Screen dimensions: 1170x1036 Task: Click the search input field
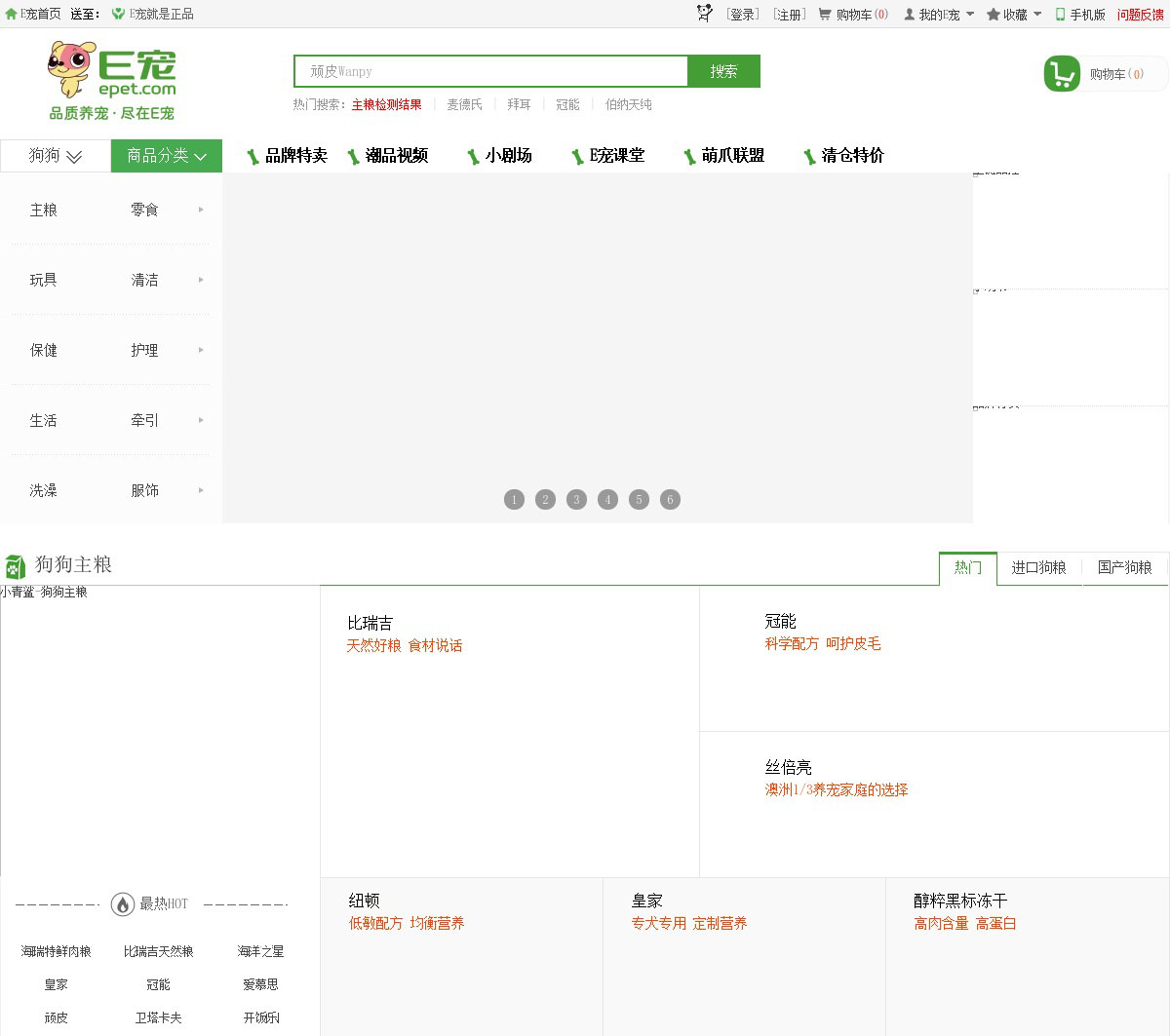490,71
